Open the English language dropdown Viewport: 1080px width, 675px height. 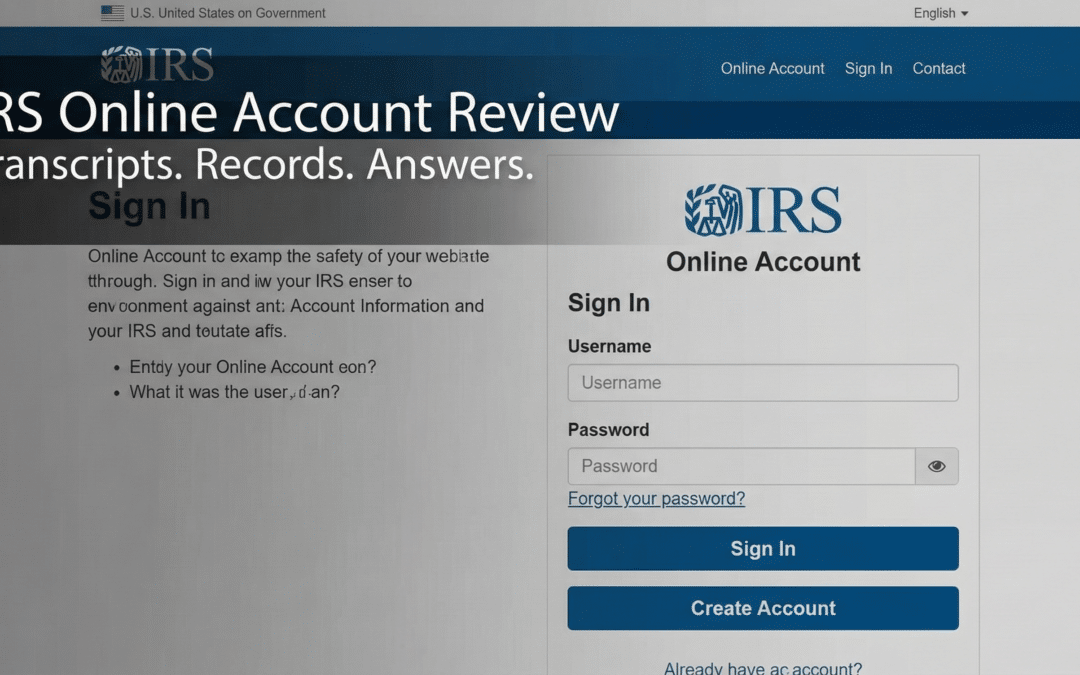pyautogui.click(x=940, y=13)
